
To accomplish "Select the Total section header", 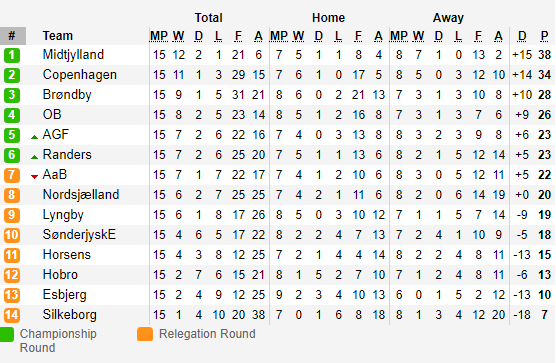I will [x=208, y=18].
